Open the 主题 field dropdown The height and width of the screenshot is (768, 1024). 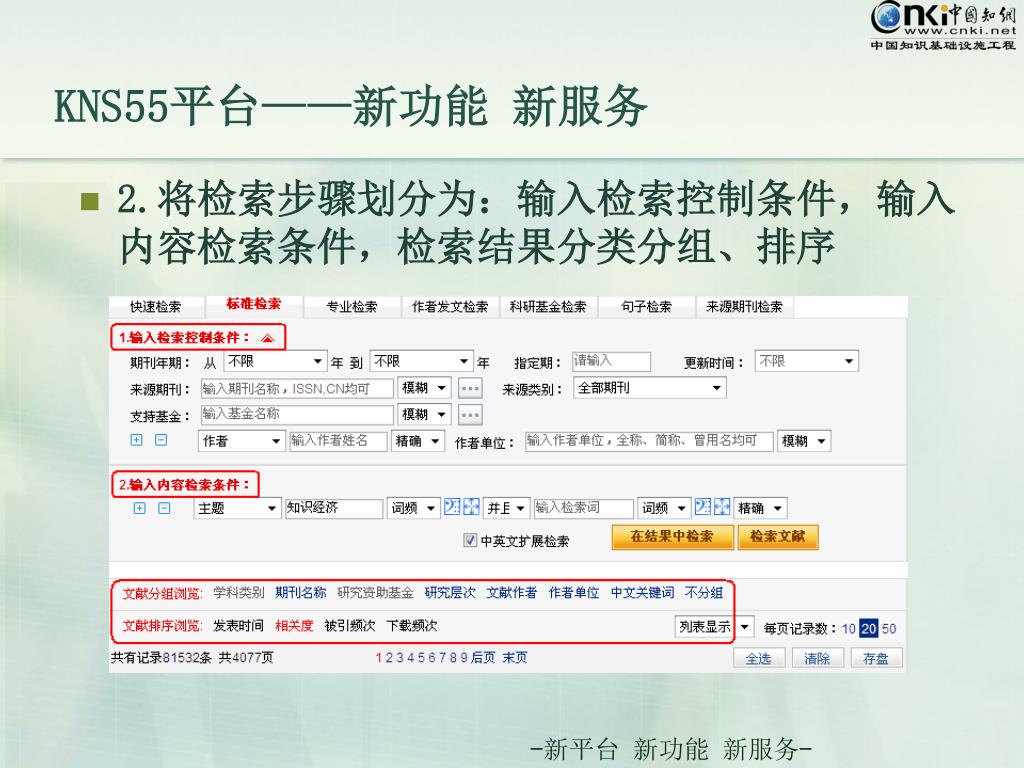click(x=238, y=508)
